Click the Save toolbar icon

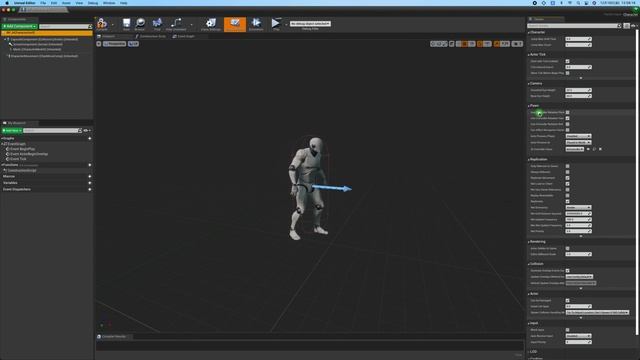point(127,24)
